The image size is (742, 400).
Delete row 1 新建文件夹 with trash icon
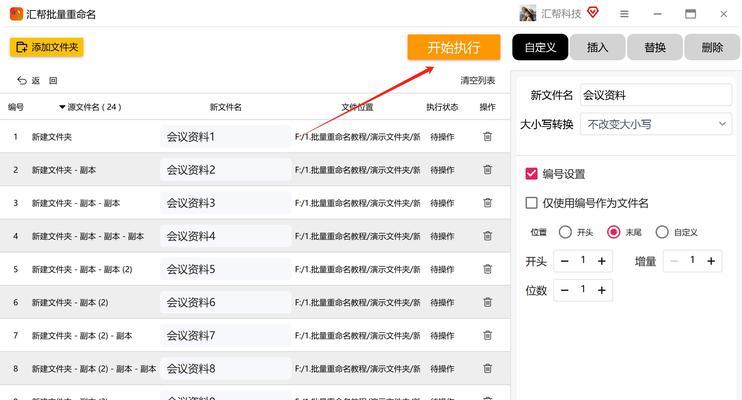pyautogui.click(x=487, y=136)
